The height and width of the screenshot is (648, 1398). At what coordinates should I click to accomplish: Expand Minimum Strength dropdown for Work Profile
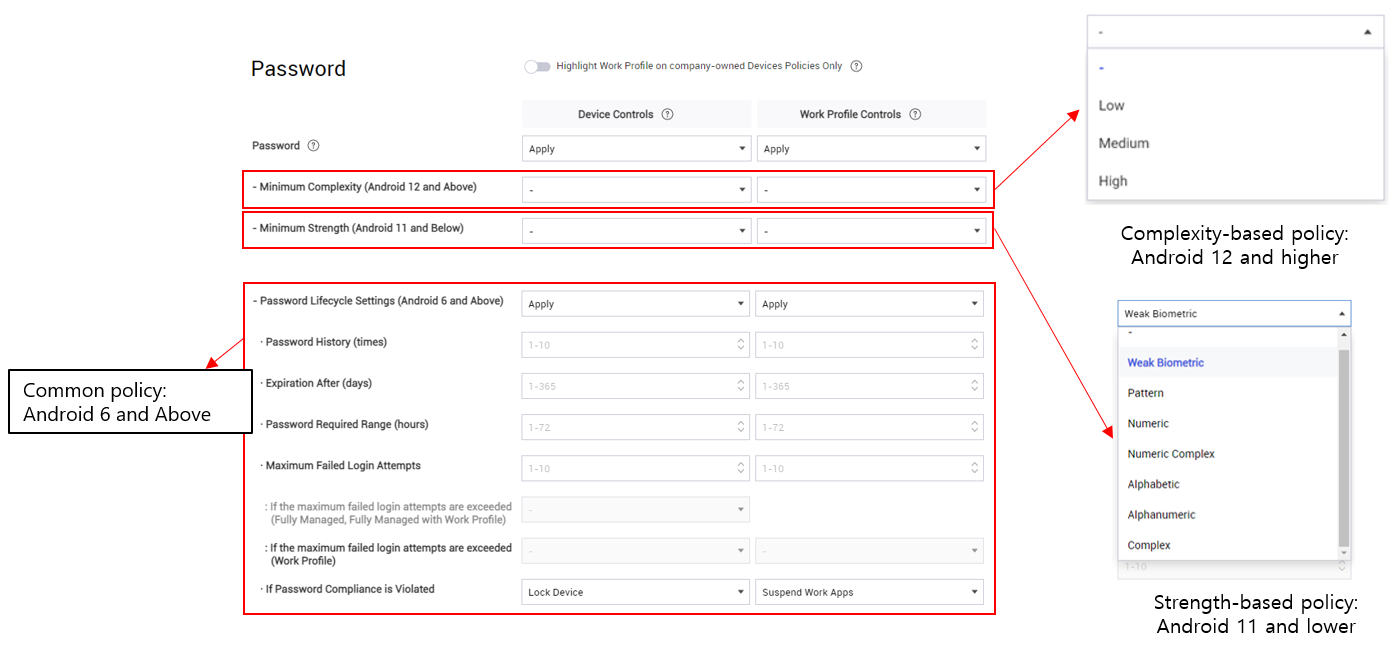(871, 230)
